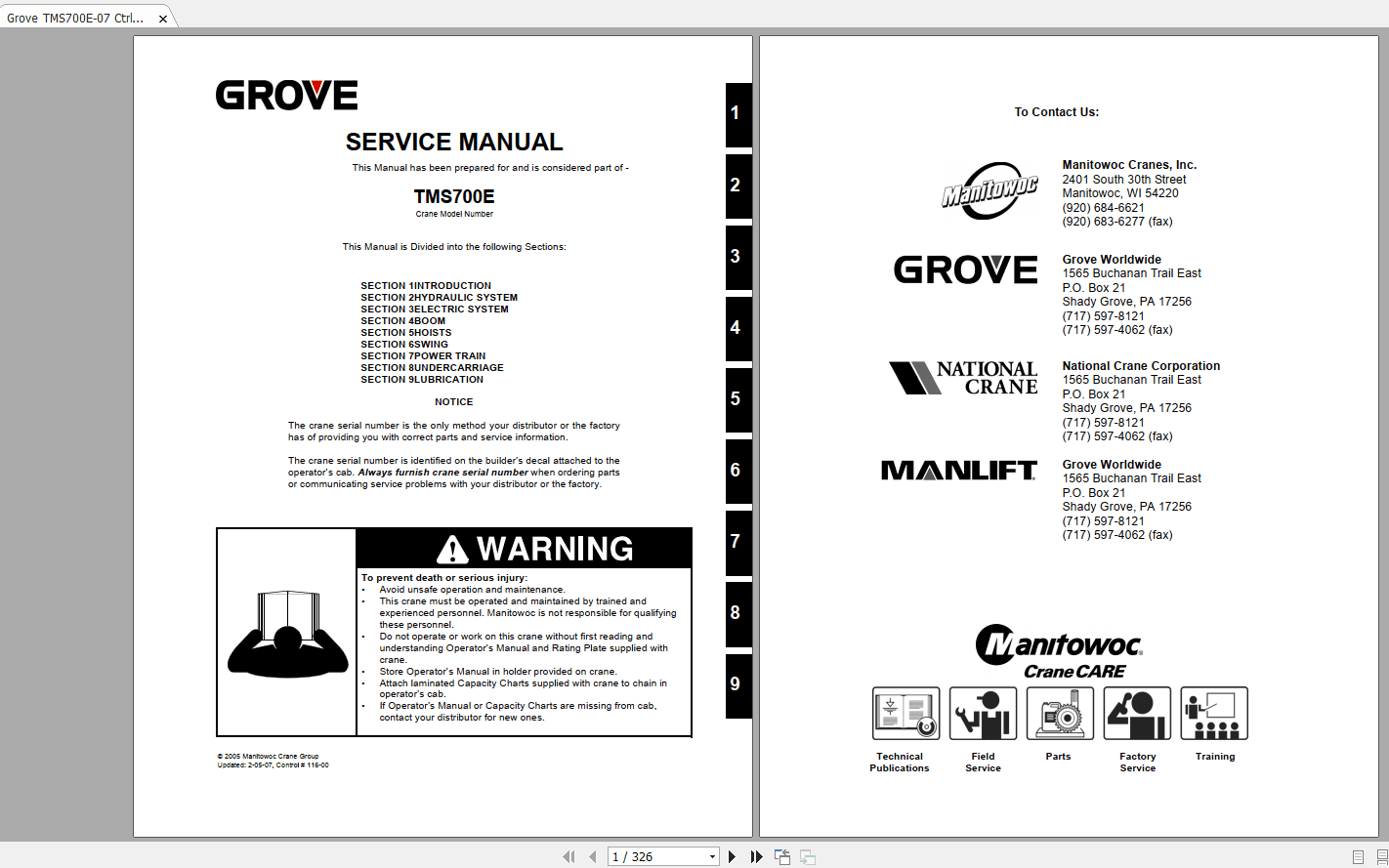The height and width of the screenshot is (868, 1389).
Task: Click section tab number 5
Action: [x=738, y=399]
